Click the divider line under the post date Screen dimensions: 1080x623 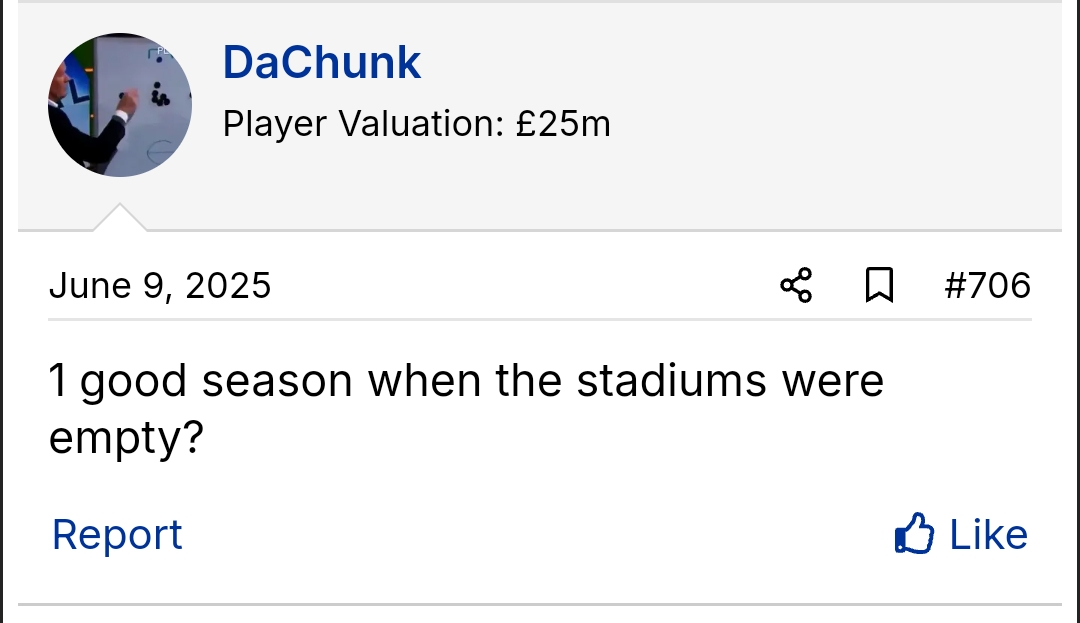click(x=540, y=320)
